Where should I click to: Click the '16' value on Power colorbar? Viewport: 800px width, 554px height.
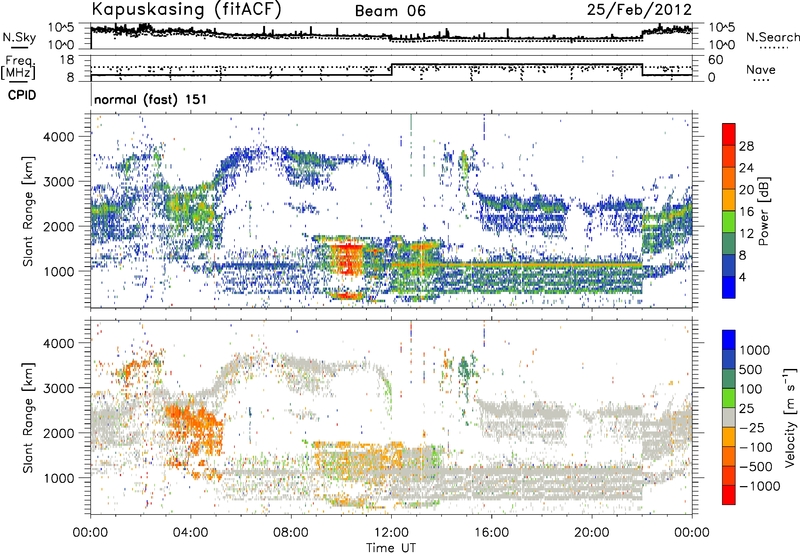(746, 212)
